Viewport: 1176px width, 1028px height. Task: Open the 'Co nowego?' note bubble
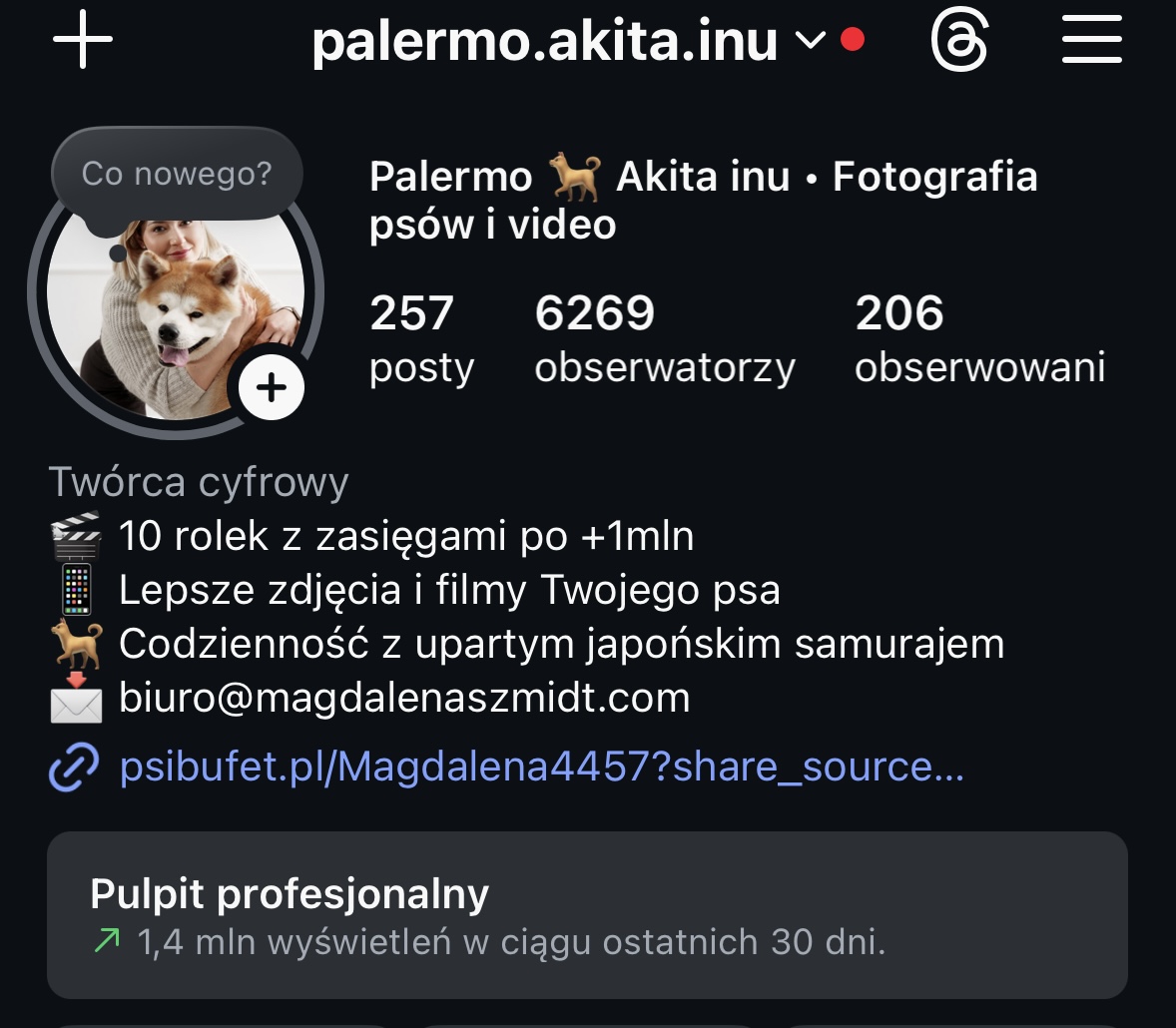click(x=177, y=174)
